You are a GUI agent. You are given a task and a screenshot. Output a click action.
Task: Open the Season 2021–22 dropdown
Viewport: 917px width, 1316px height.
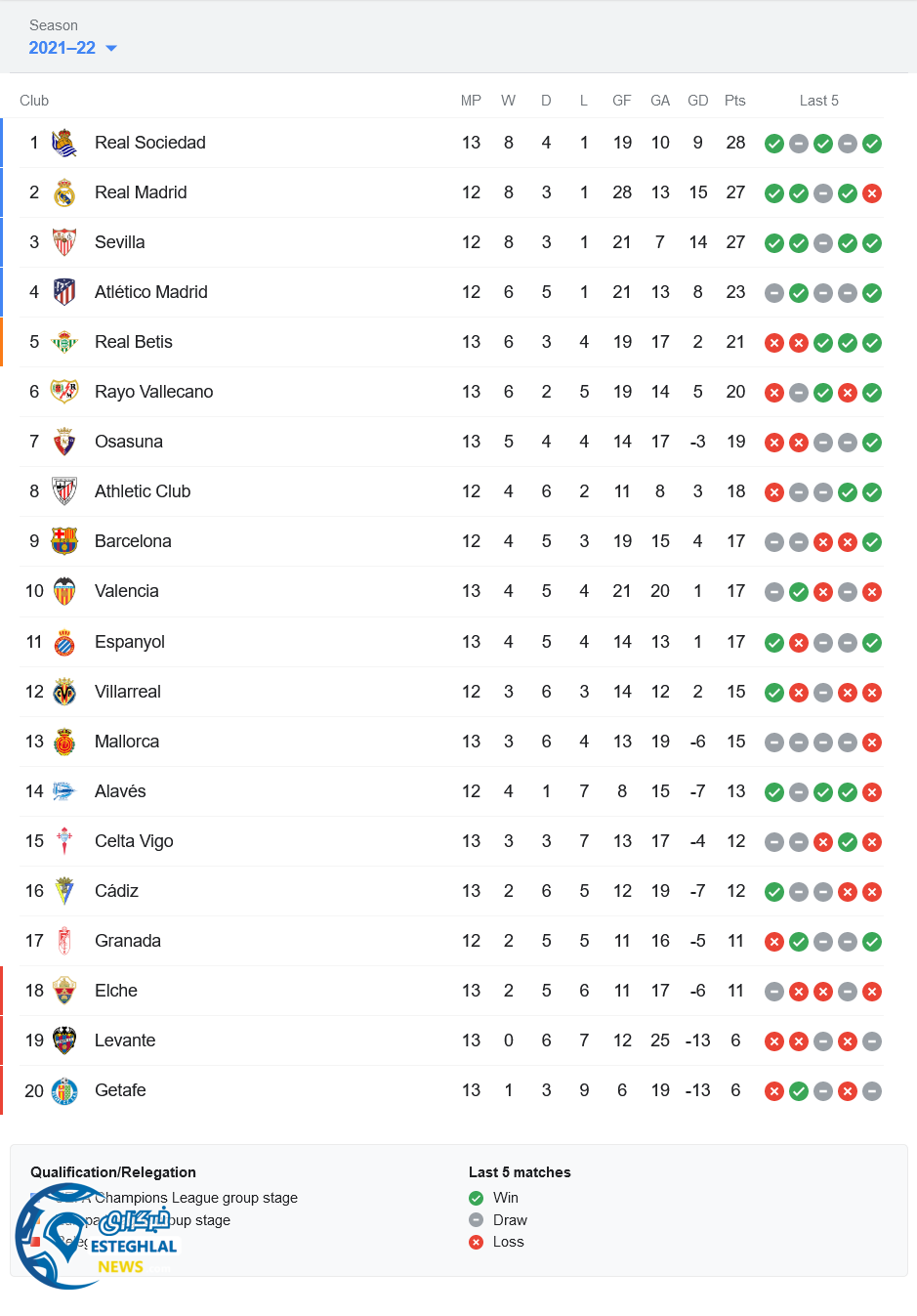(x=73, y=48)
